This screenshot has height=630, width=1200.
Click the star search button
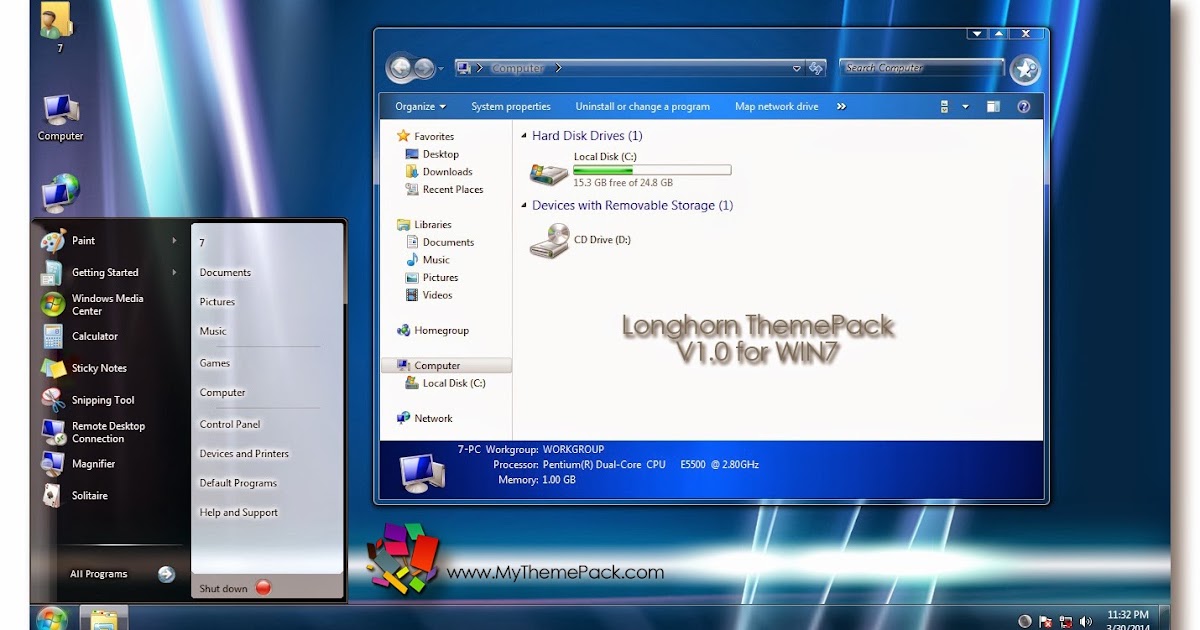(1025, 69)
